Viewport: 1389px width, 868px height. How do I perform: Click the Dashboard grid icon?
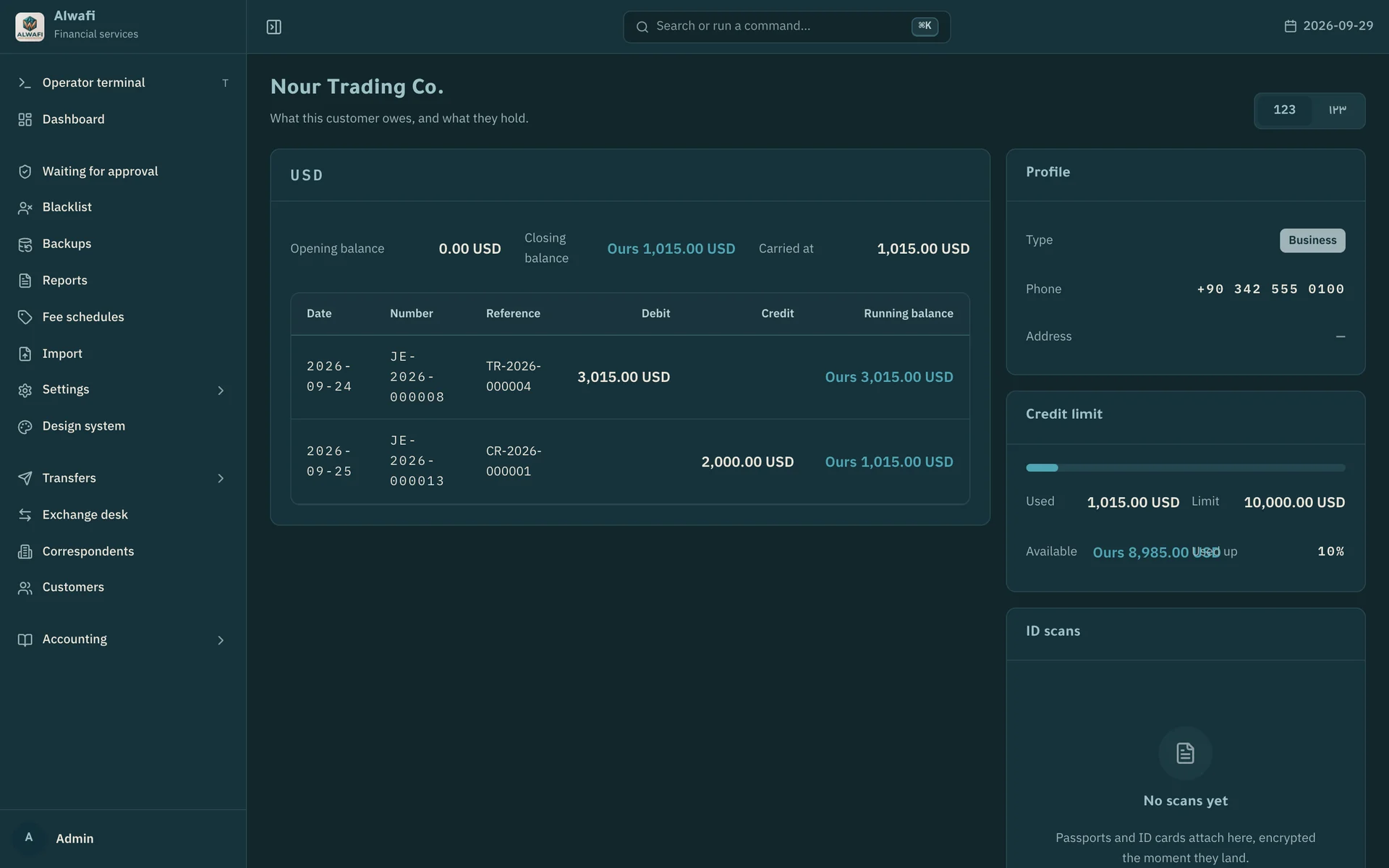[25, 119]
